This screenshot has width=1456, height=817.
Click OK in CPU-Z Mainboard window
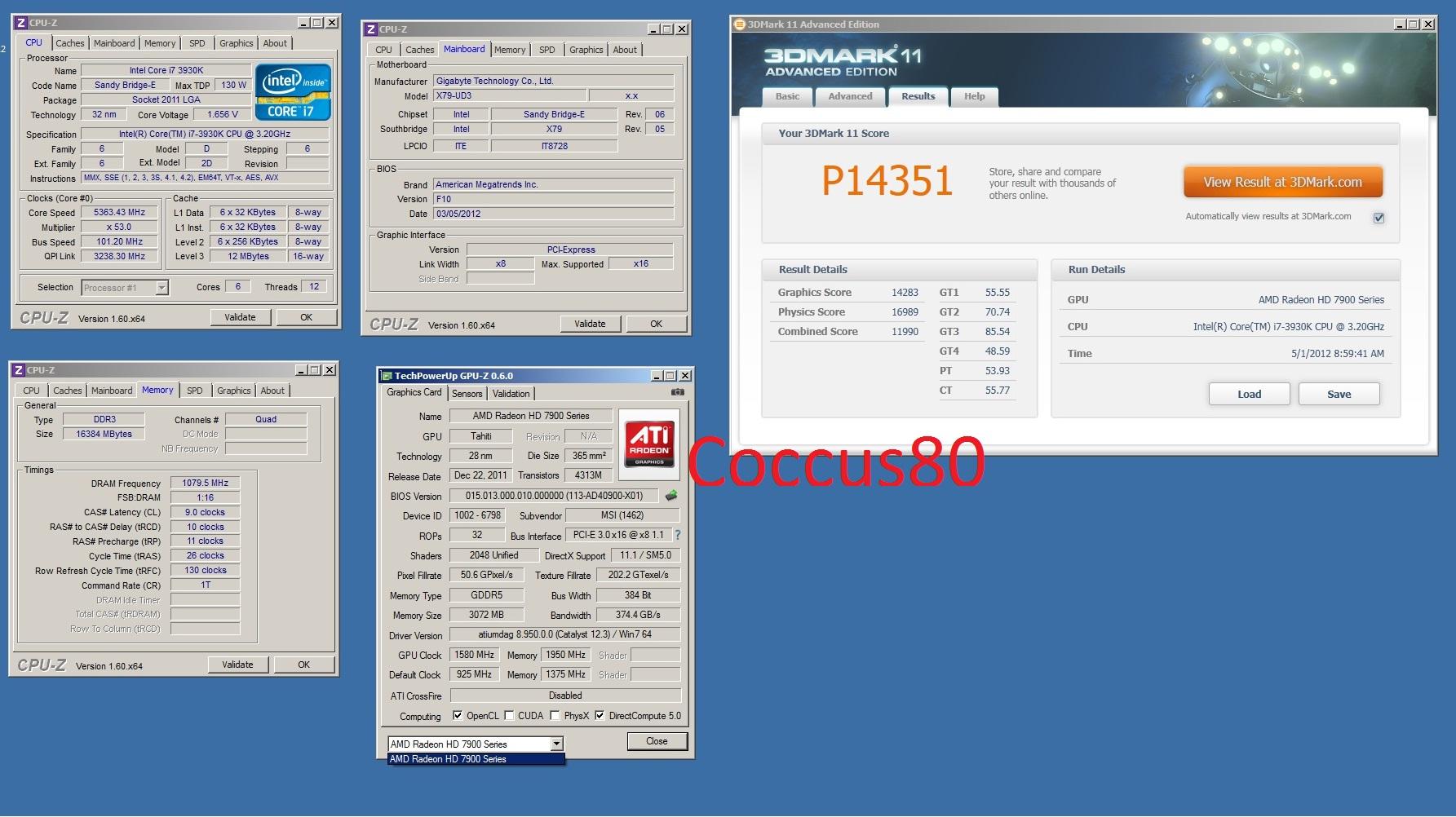657,324
